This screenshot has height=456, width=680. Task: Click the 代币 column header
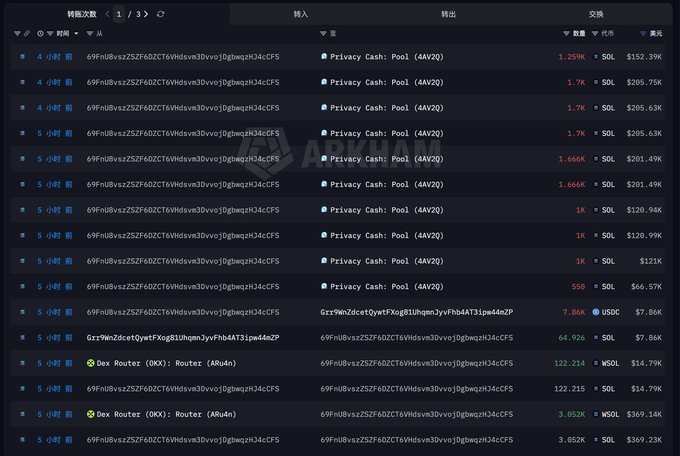(x=608, y=33)
